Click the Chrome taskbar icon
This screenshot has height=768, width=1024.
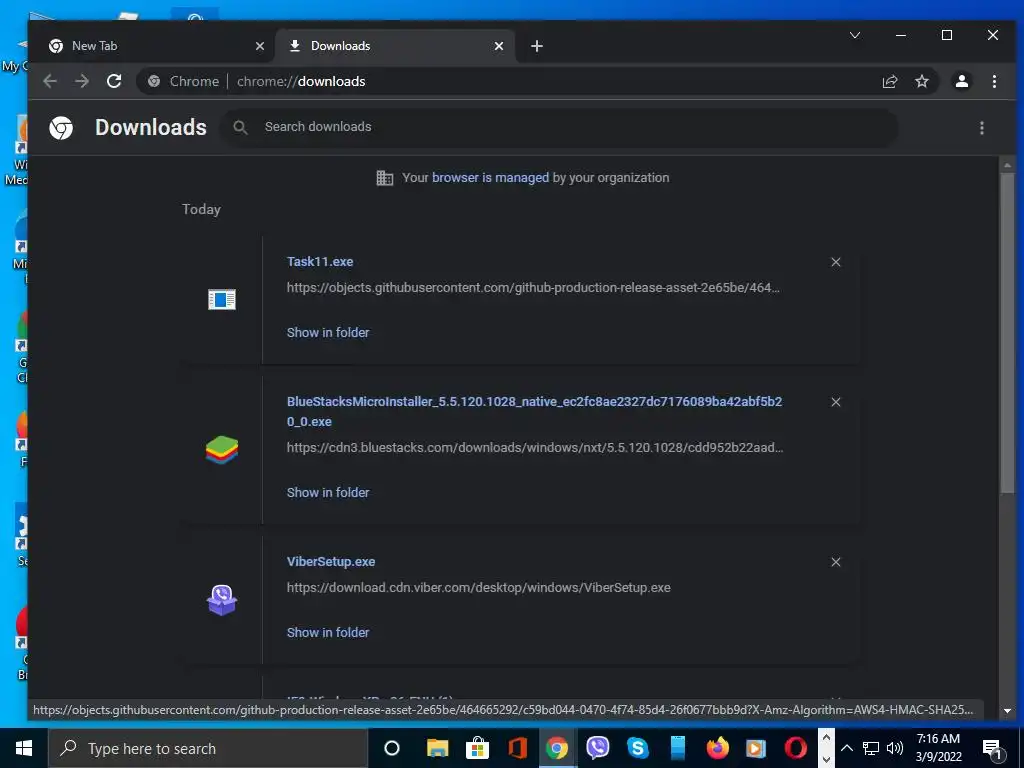tap(557, 748)
